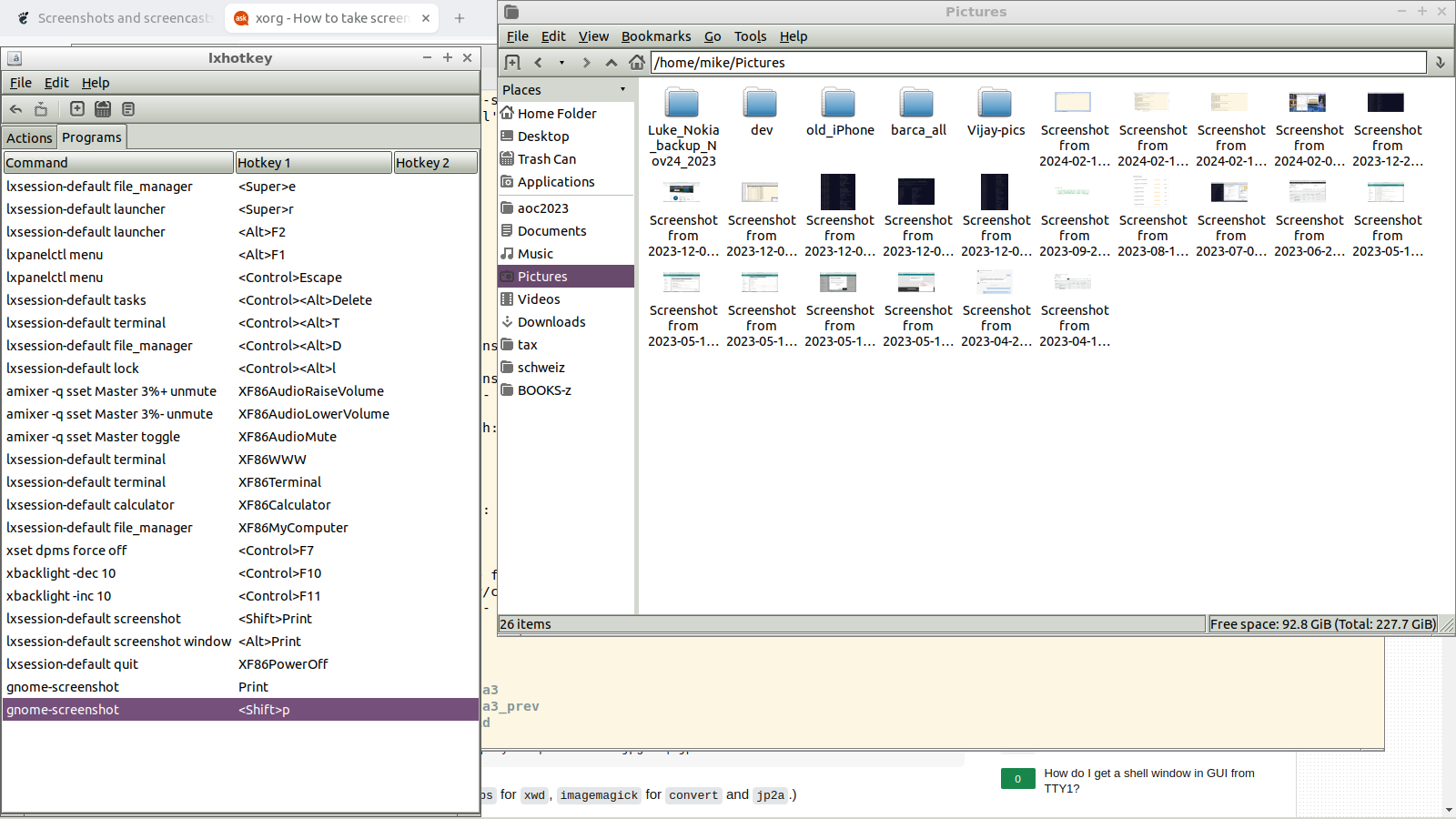Go up to the parent directory

611,62
